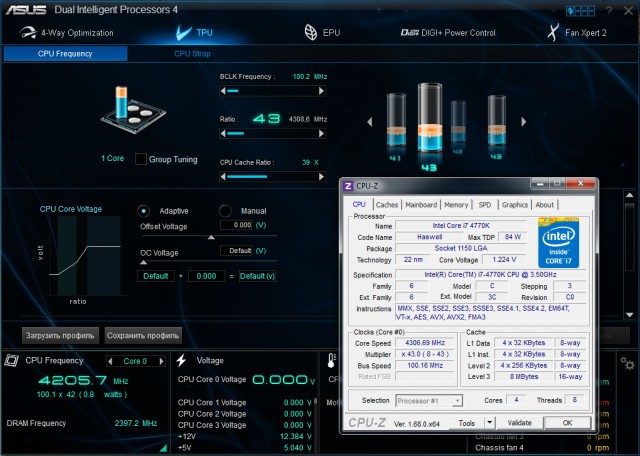Switch to the TPU section
Image resolution: width=640 pixels, height=456 pixels.
coord(194,33)
